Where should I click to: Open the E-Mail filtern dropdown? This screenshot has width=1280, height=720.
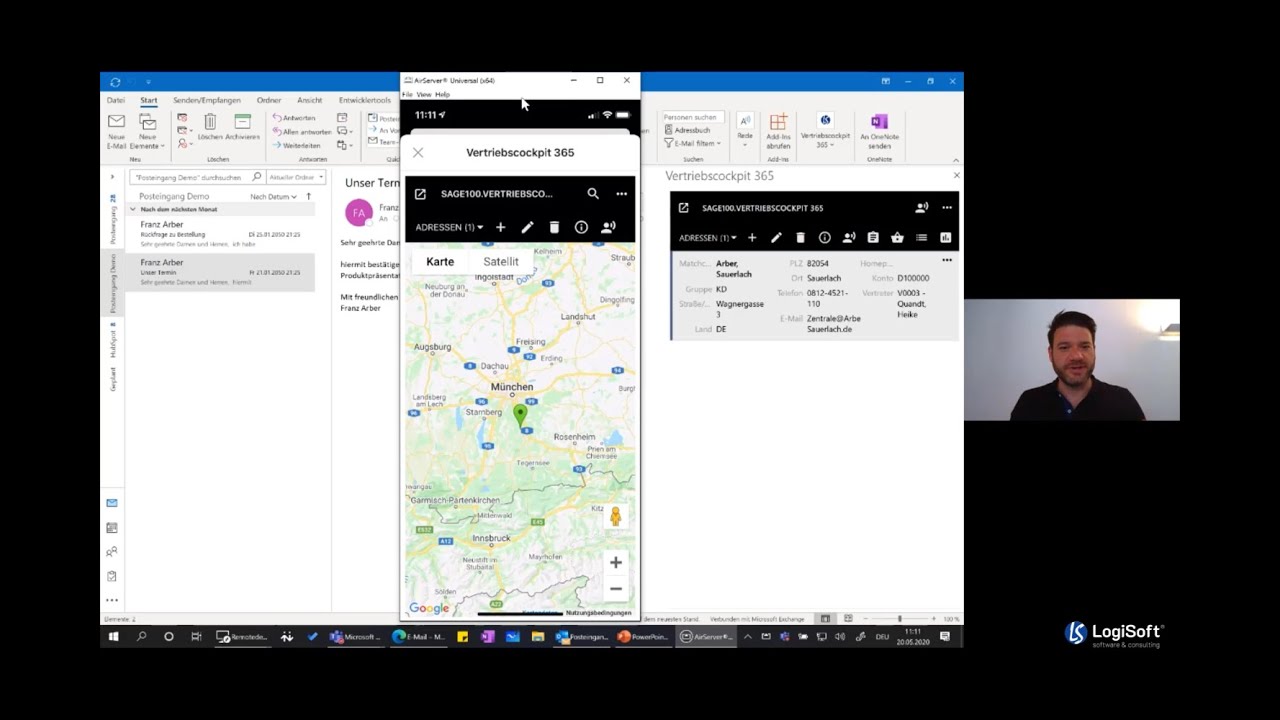(692, 143)
